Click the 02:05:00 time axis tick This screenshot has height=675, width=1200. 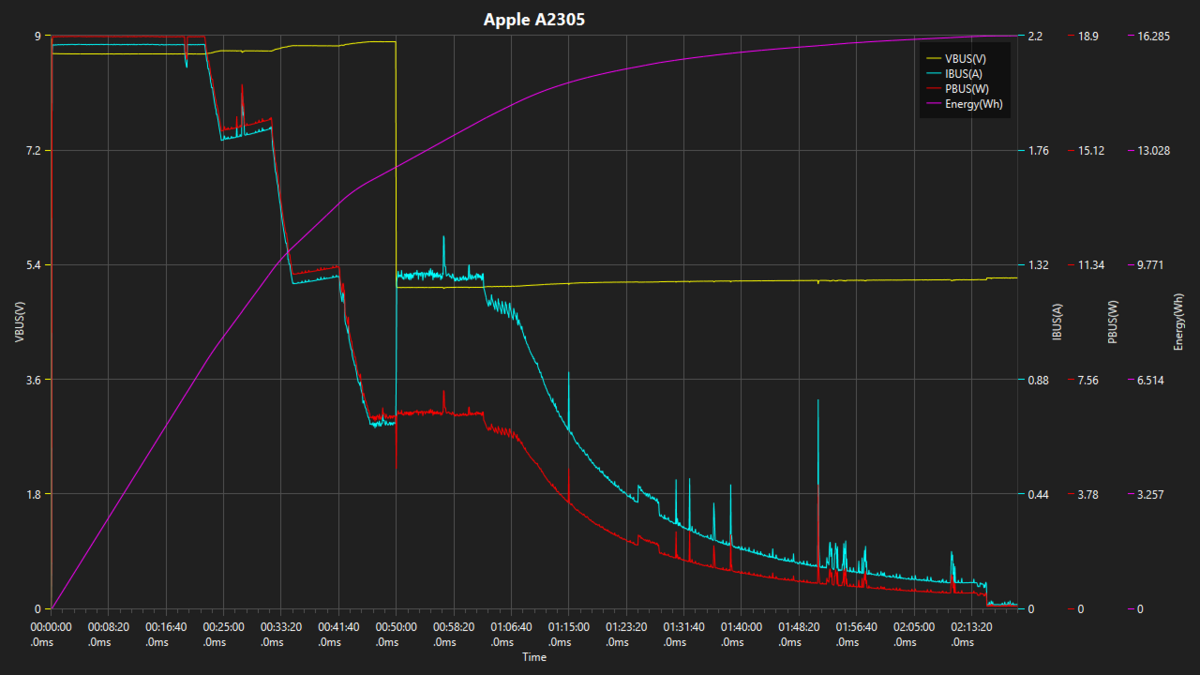914,634
